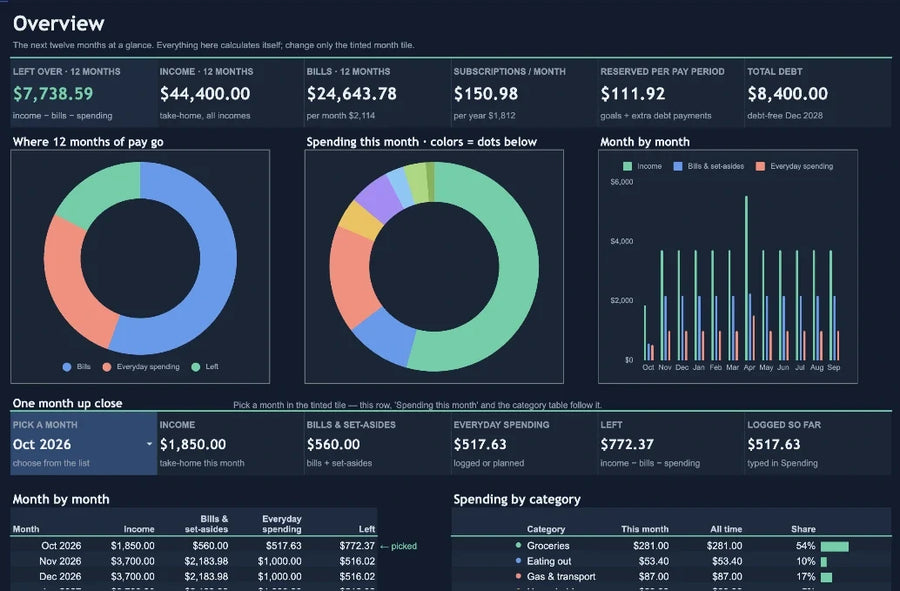Screen dimensions: 900x591
Task: Select the $24,643.78 bills value
Action: coord(351,94)
